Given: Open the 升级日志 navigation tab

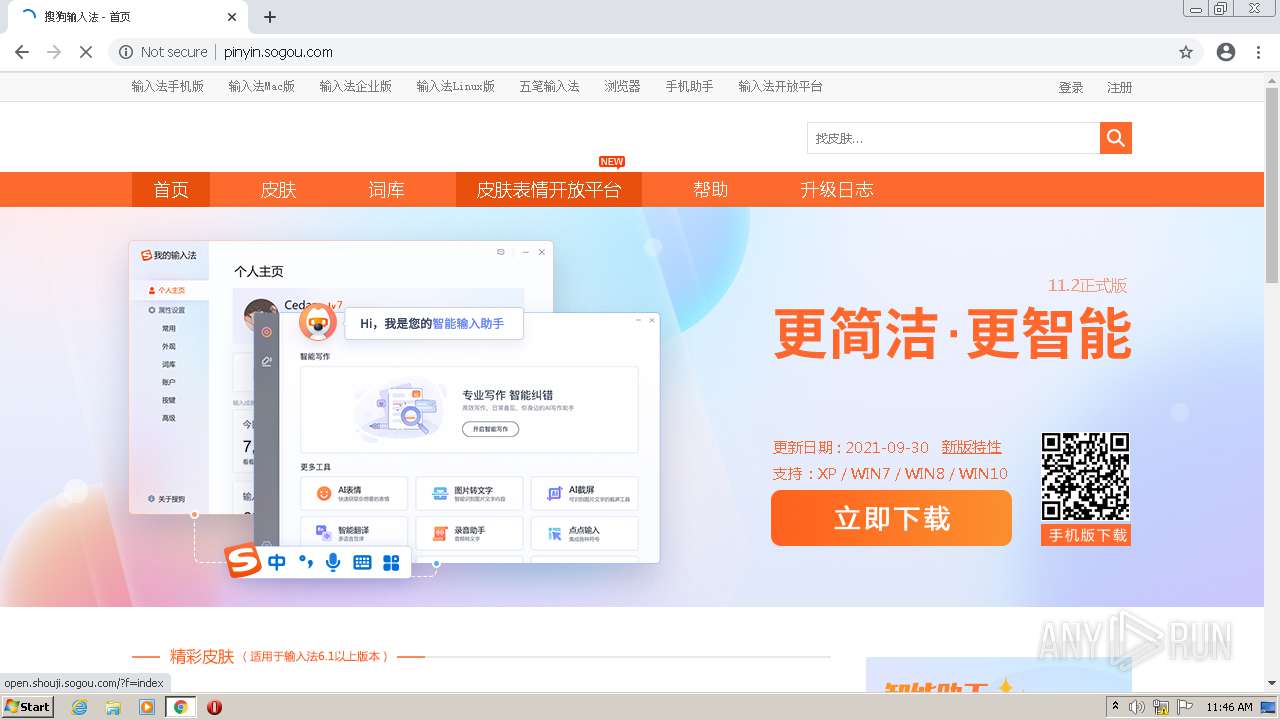Looking at the screenshot, I should [836, 189].
